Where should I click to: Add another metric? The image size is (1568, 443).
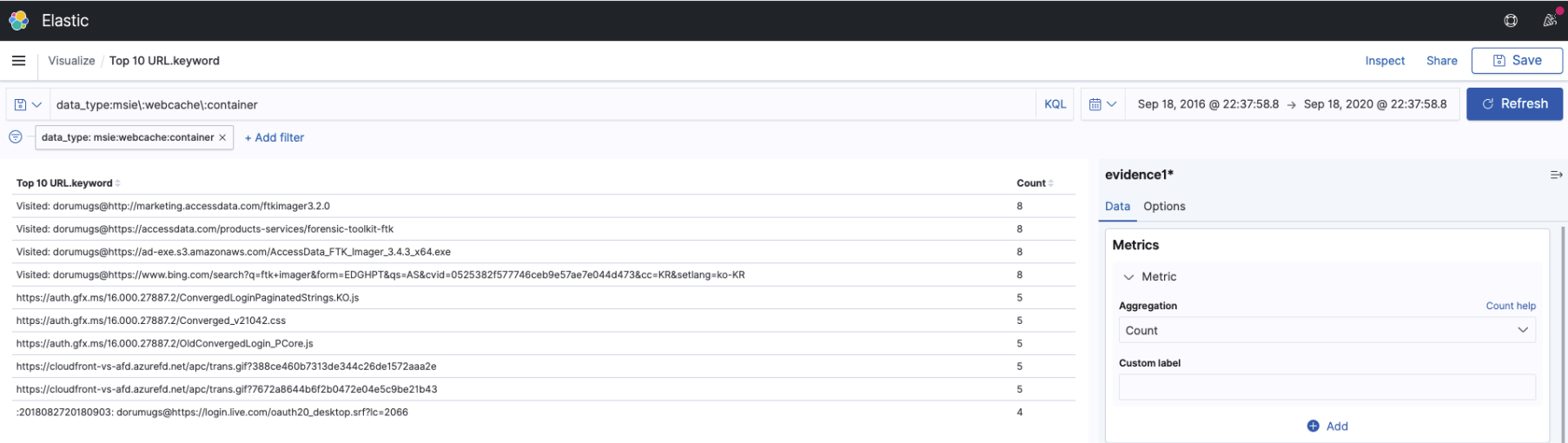tap(1327, 426)
